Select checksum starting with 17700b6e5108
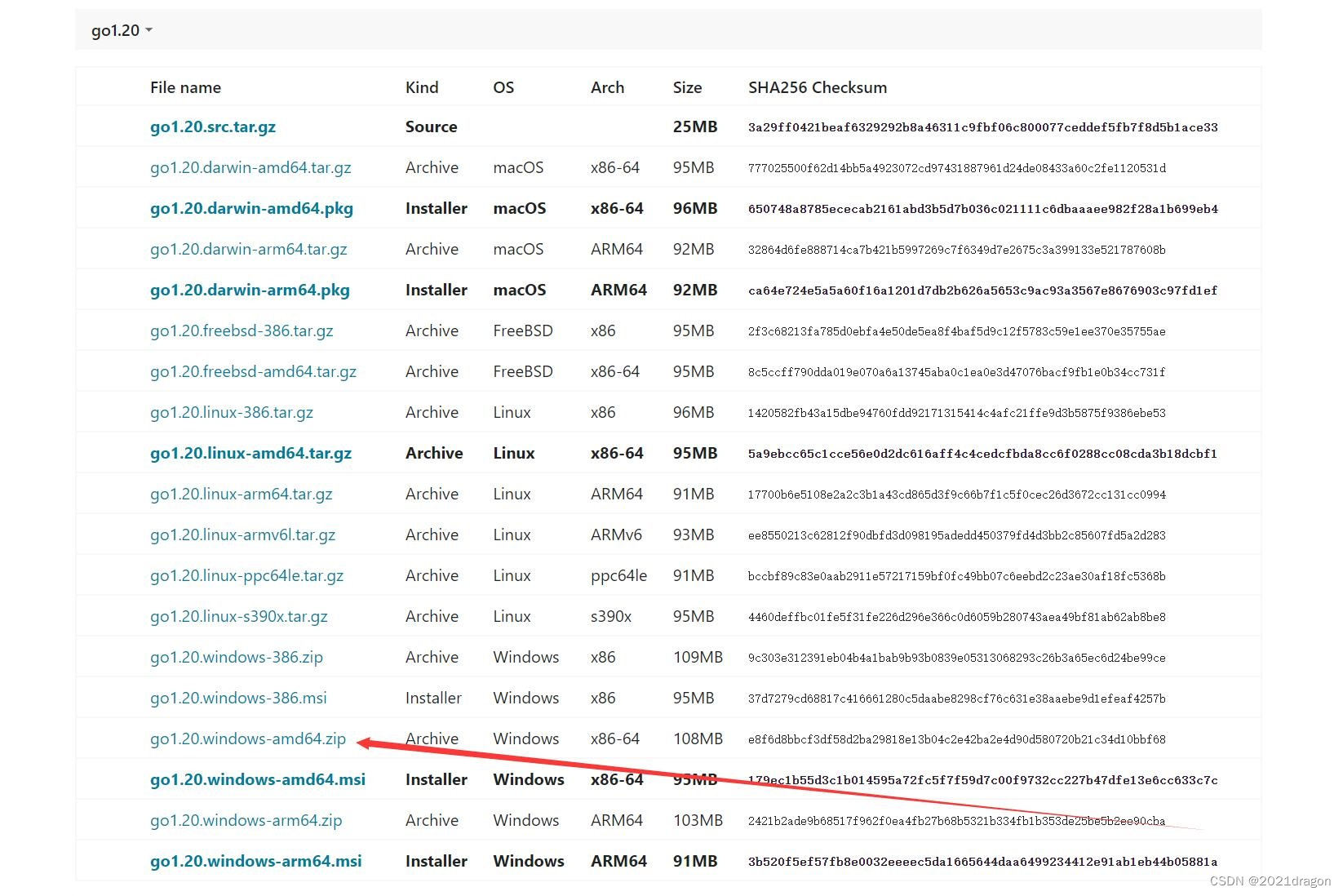This screenshot has height=896, width=1343. tap(957, 495)
